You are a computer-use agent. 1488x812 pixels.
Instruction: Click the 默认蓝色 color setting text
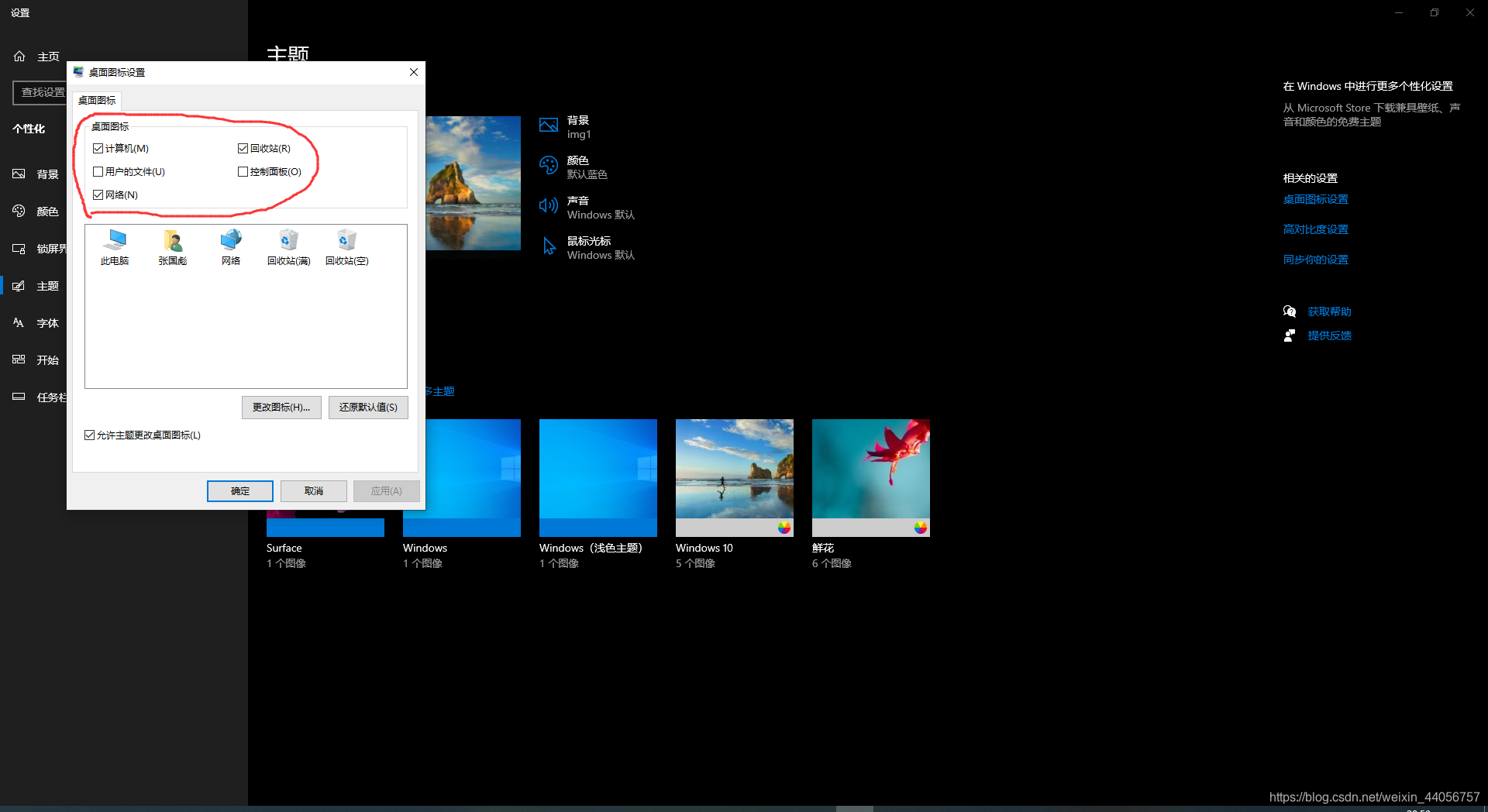[x=587, y=175]
